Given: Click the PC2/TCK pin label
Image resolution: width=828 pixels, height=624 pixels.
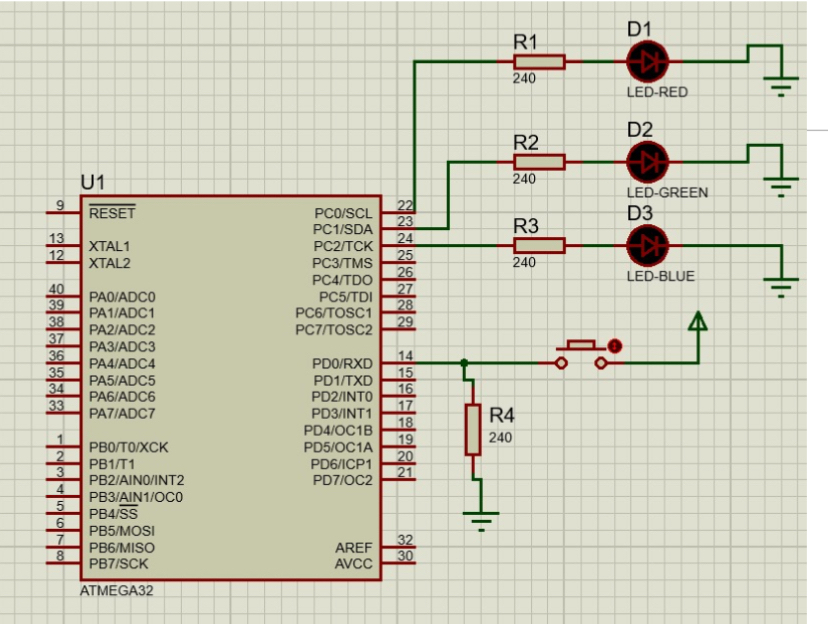Looking at the screenshot, I should tap(343, 247).
